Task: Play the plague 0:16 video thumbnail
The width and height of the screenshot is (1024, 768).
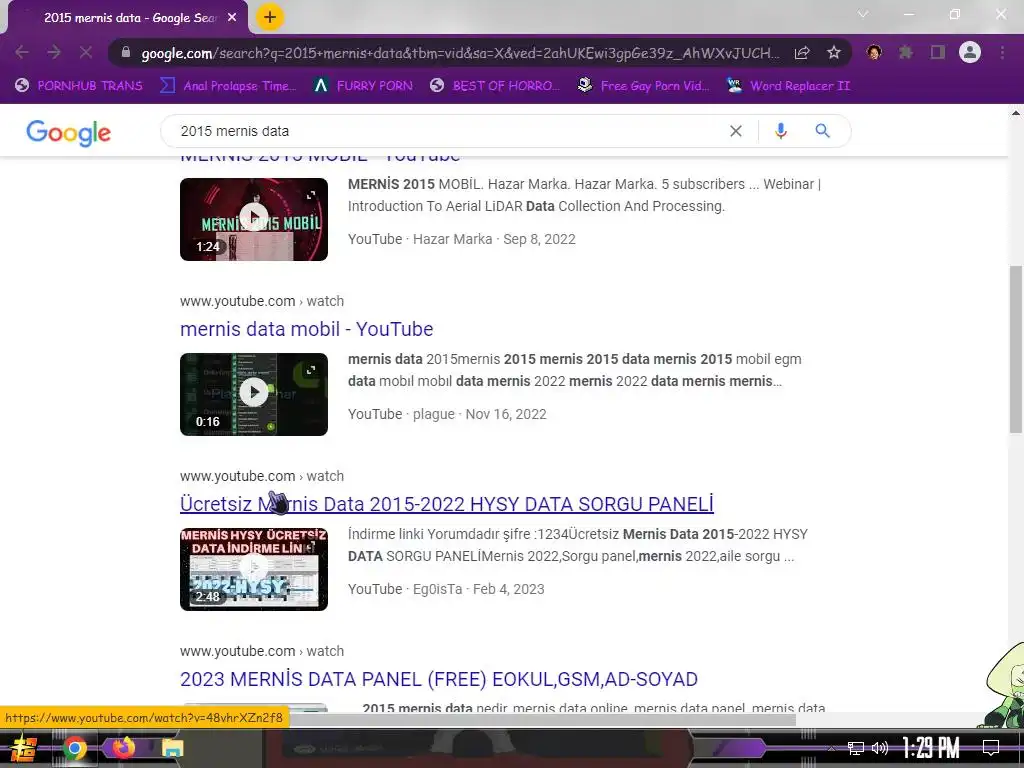Action: click(254, 394)
